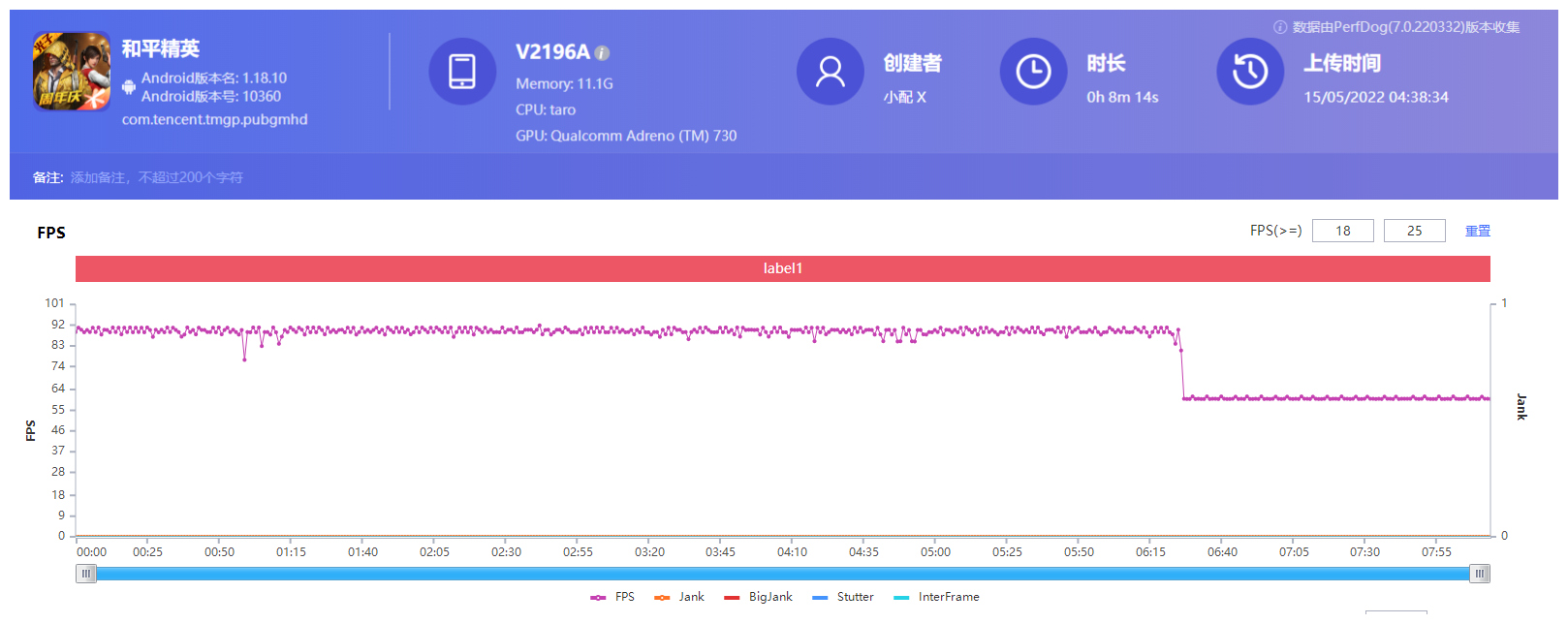Click the 备注 remark input field

157,177
